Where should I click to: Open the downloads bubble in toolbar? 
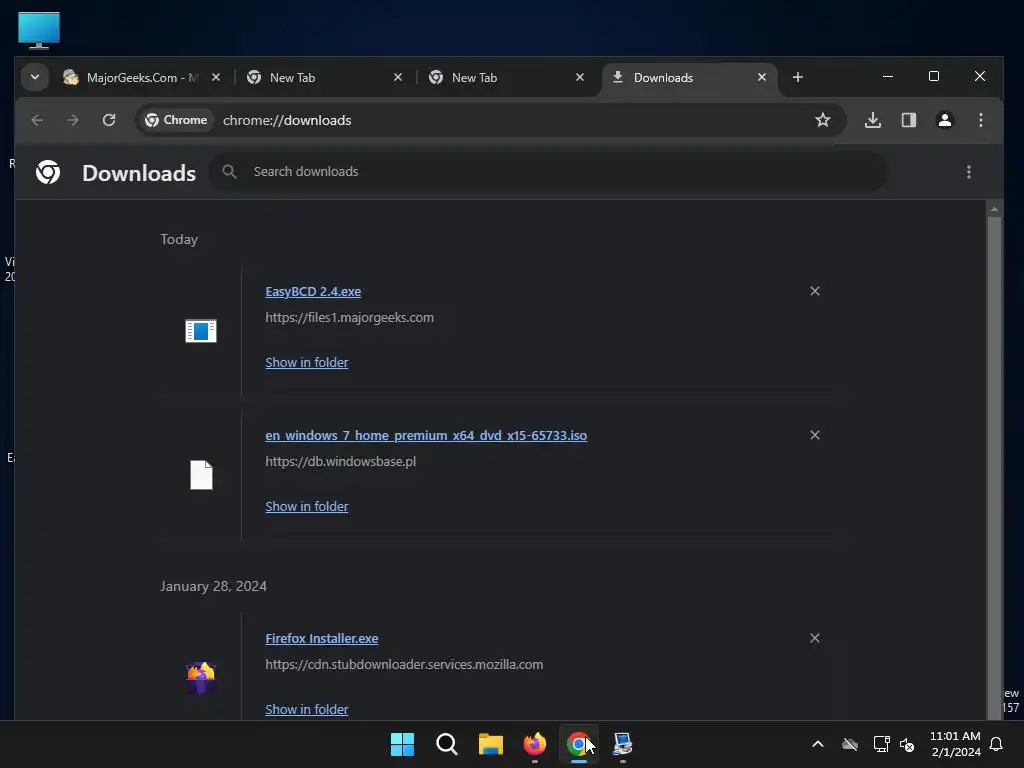click(x=872, y=120)
